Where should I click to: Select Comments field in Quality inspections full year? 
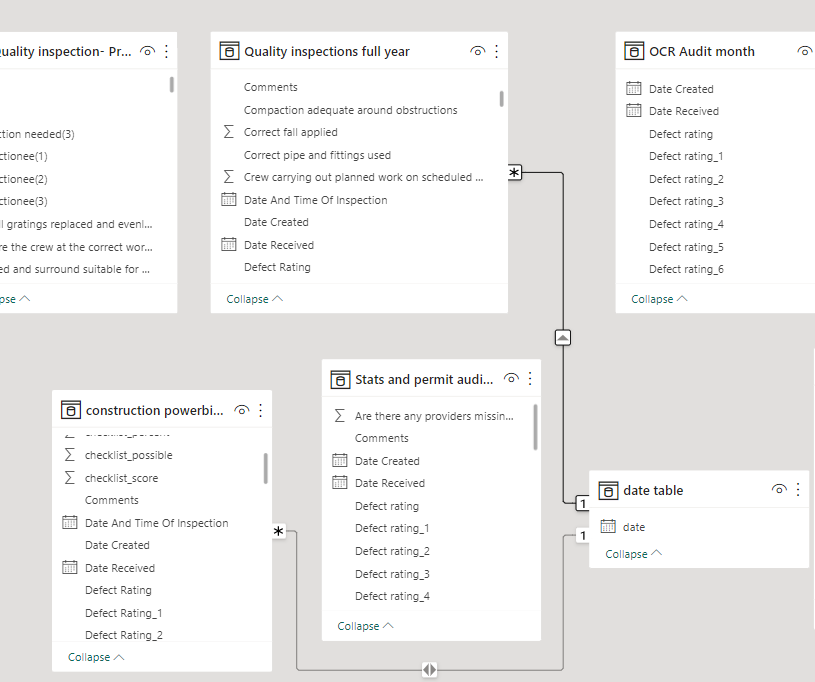(x=270, y=87)
